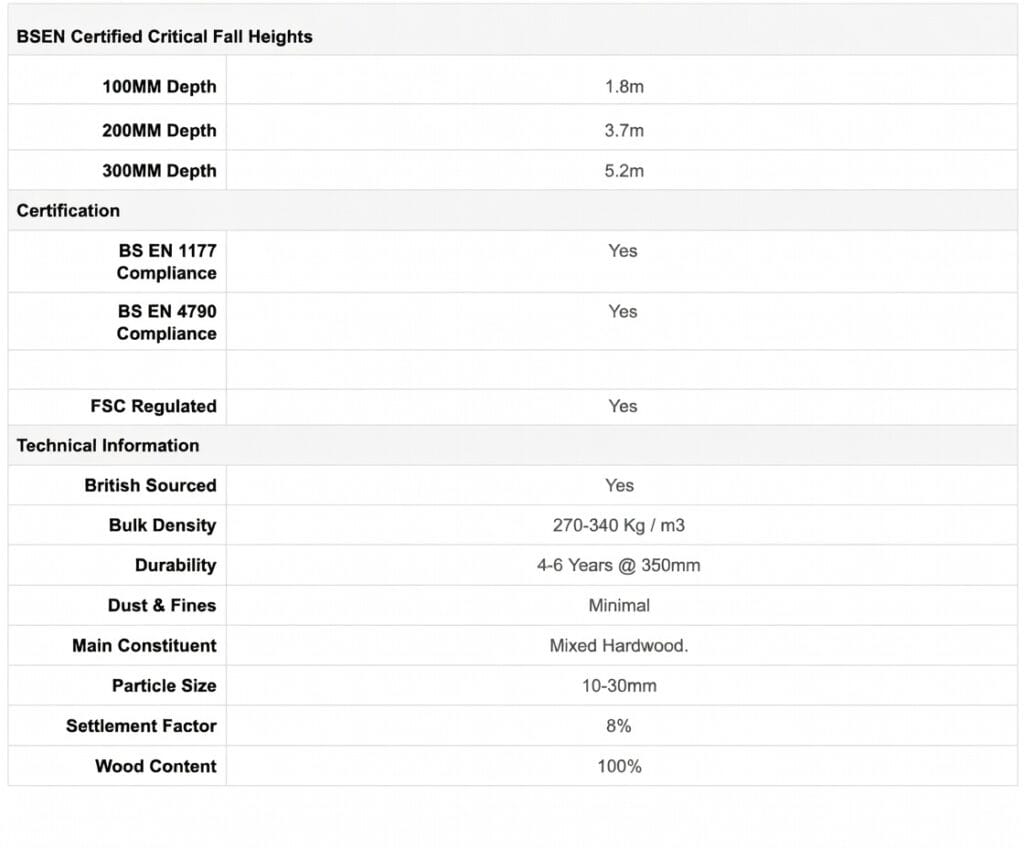Select the BS EN 4790 Compliance label
This screenshot has height=848, width=1024.
[x=167, y=322]
